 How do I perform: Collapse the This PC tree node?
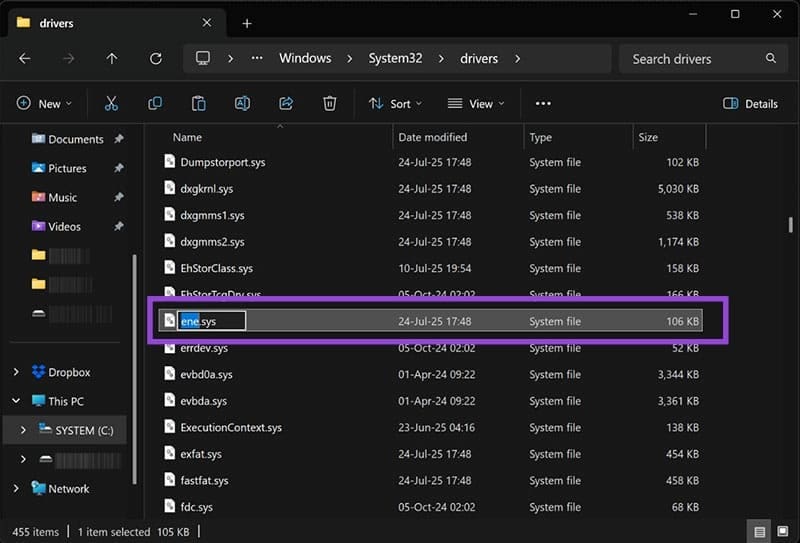(16, 401)
